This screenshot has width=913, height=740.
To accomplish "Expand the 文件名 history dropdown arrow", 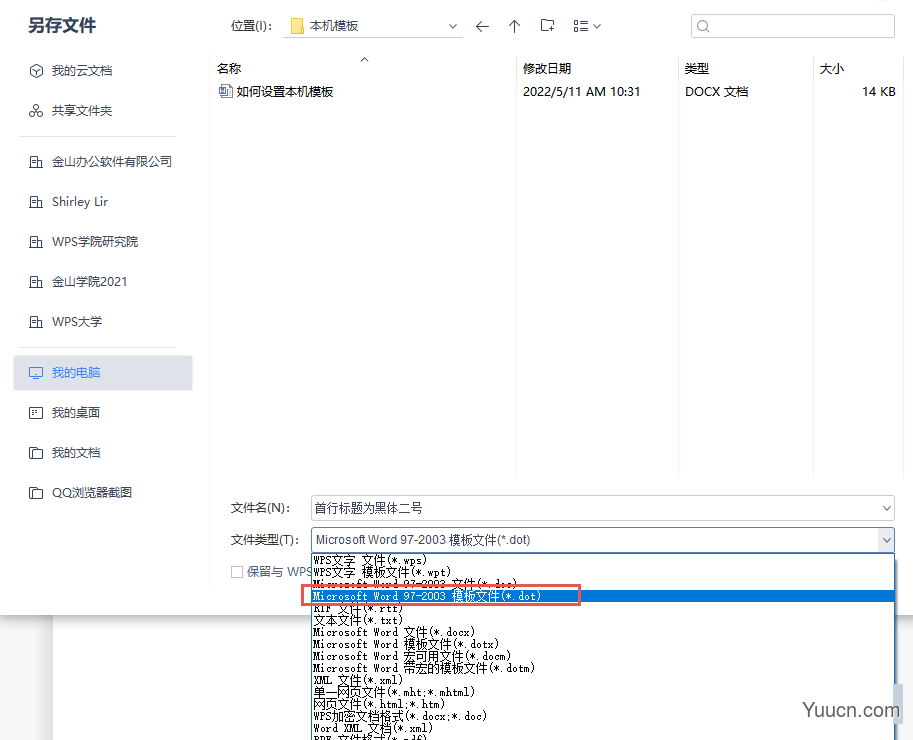I will pos(886,508).
